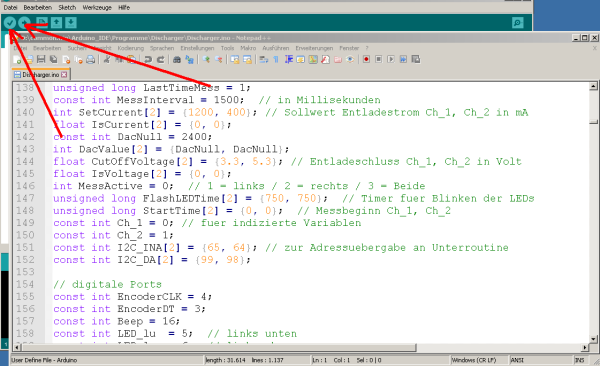
Task: Click the Find binoculars icon in Notepad++
Action: tap(177, 59)
